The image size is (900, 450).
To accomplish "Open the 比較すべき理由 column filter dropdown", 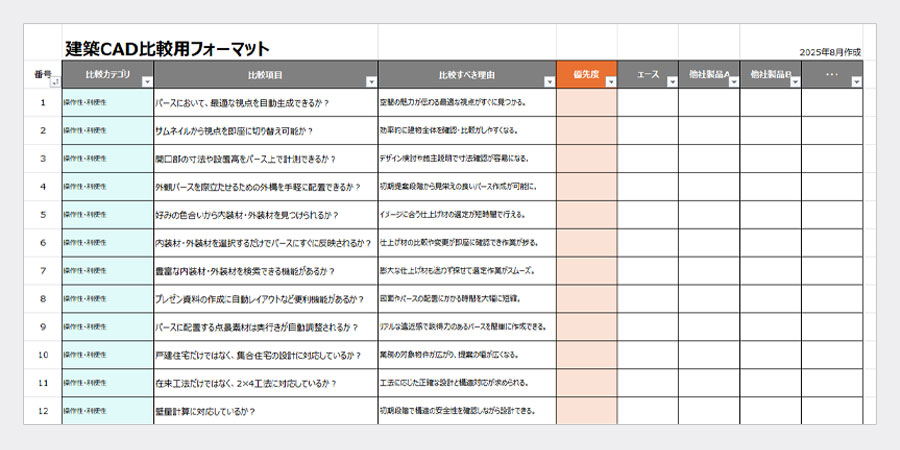I will coord(550,82).
